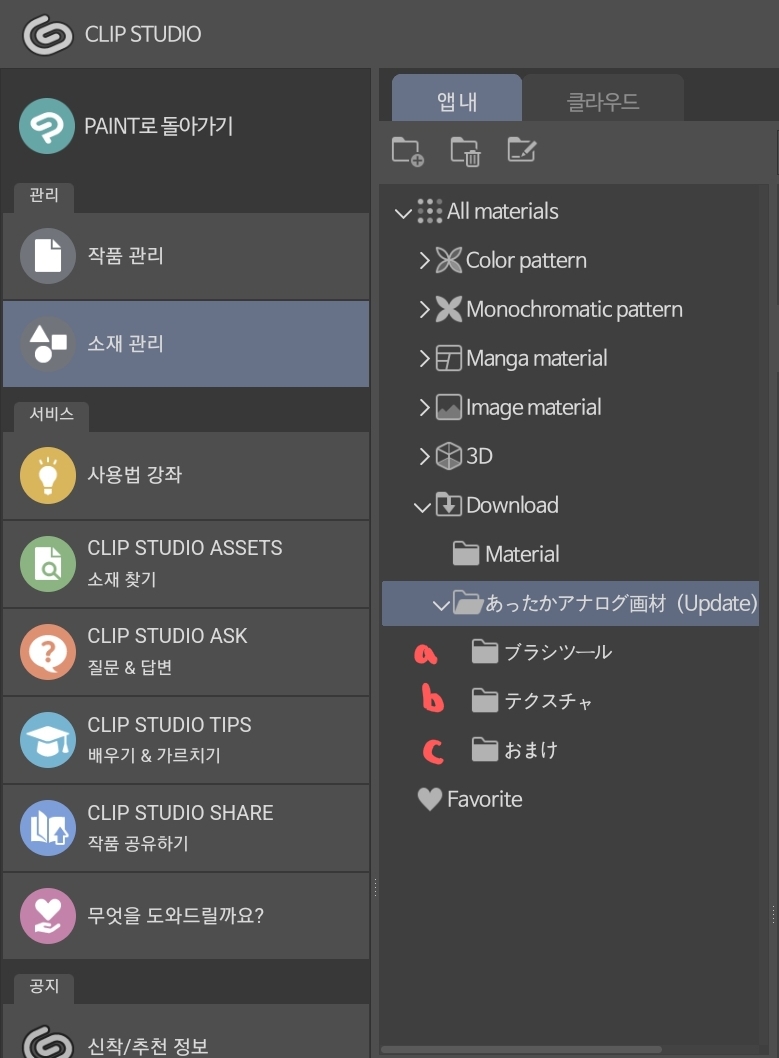Open 작품 관리 menu entry
This screenshot has height=1058, width=779.
point(186,256)
